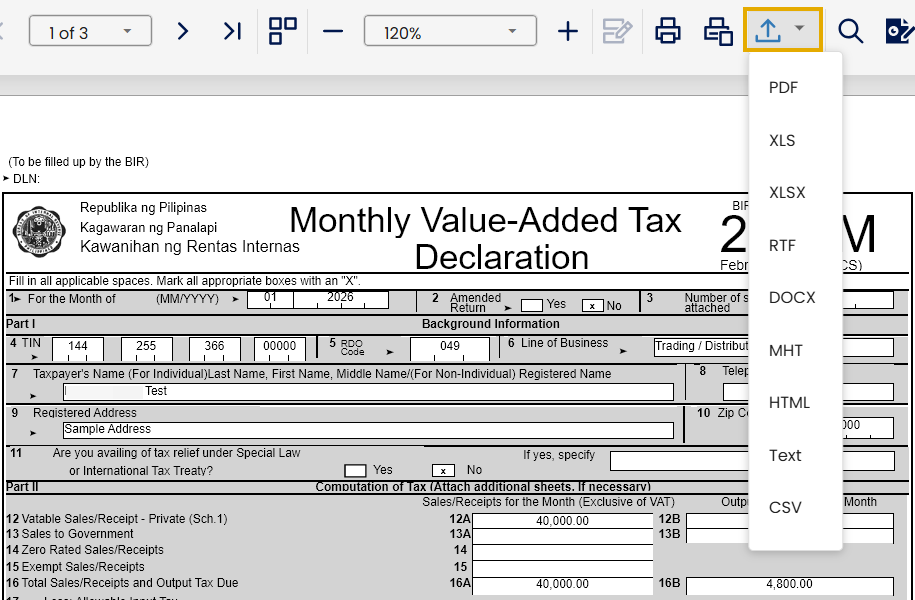Click the 'Sales to Government' label
The width and height of the screenshot is (915, 600).
pos(77,533)
